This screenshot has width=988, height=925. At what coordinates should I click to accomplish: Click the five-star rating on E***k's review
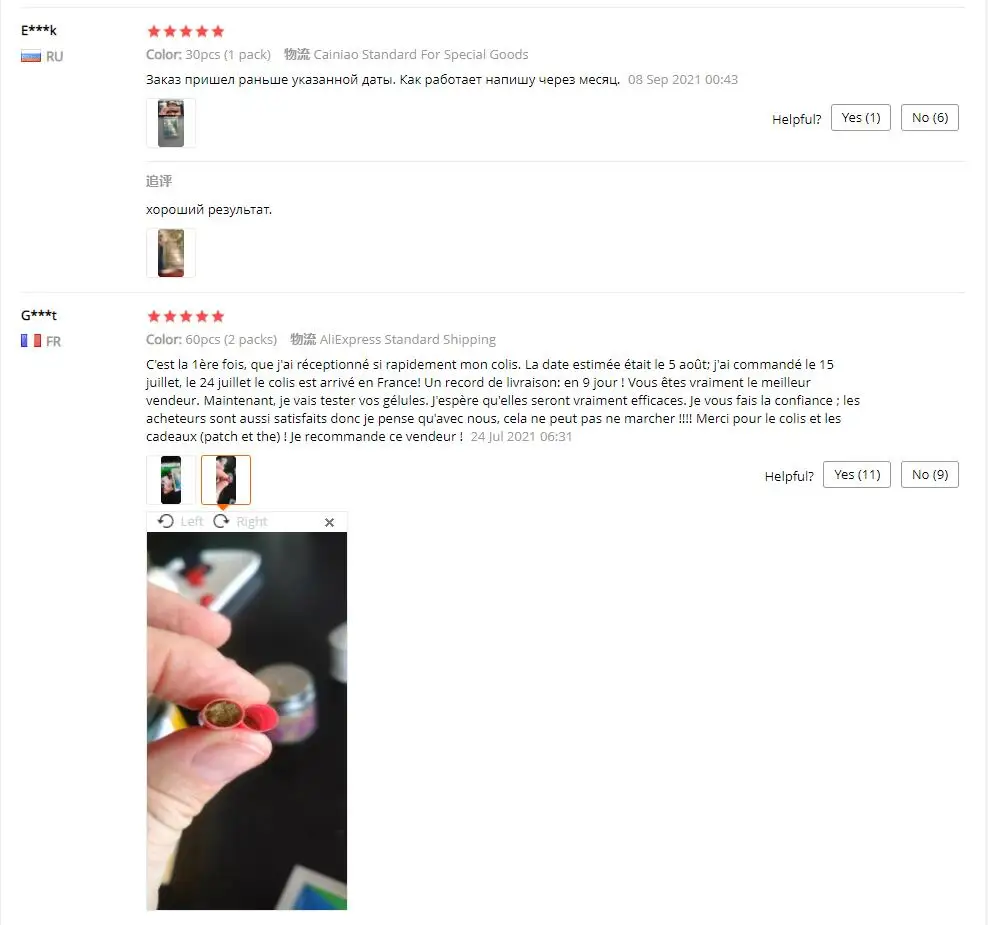pyautogui.click(x=185, y=32)
